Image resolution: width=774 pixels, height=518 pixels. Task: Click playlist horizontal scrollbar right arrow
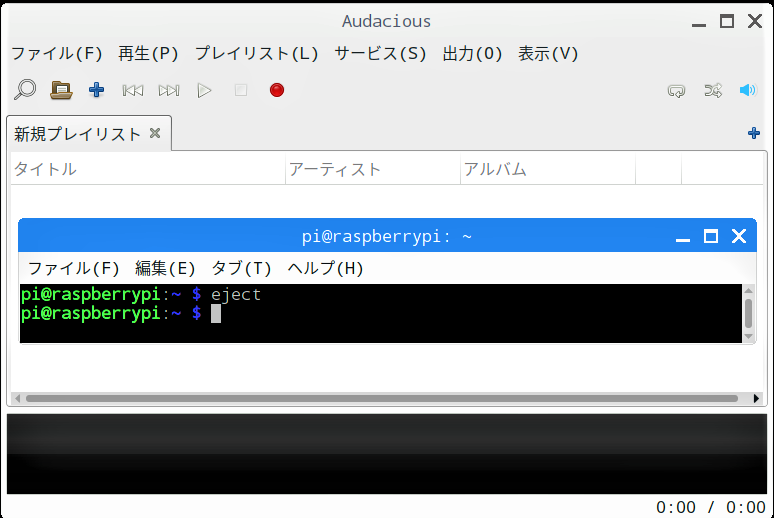click(756, 398)
